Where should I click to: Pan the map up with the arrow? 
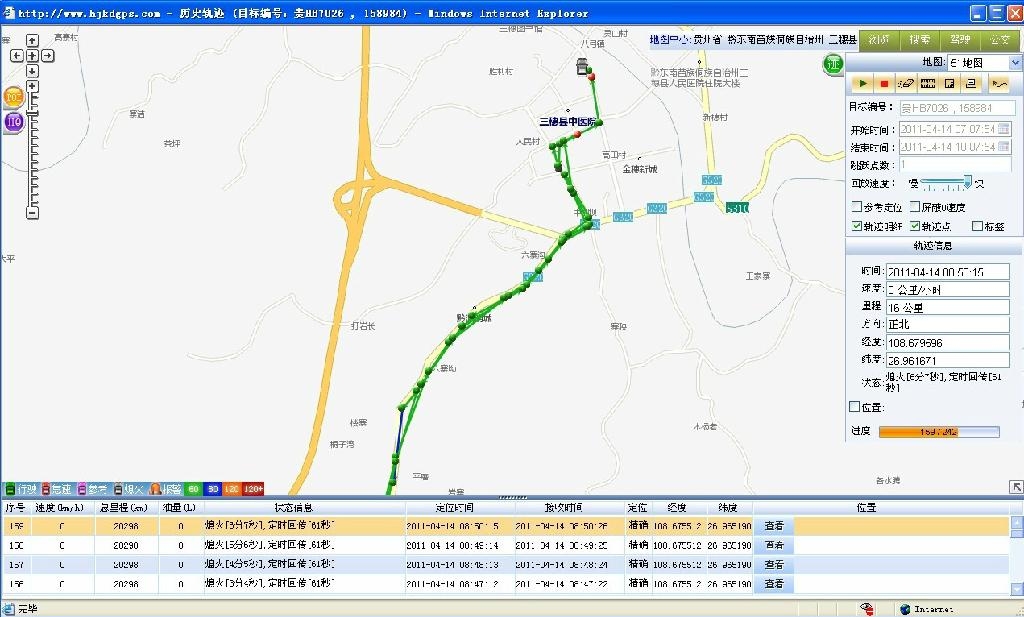tap(32, 40)
